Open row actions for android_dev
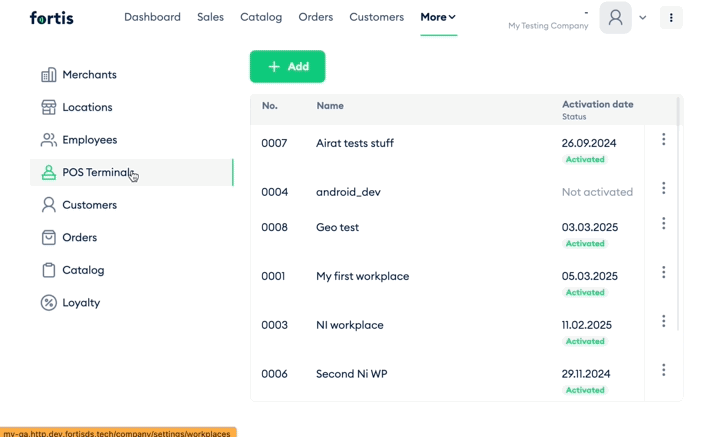 click(663, 188)
